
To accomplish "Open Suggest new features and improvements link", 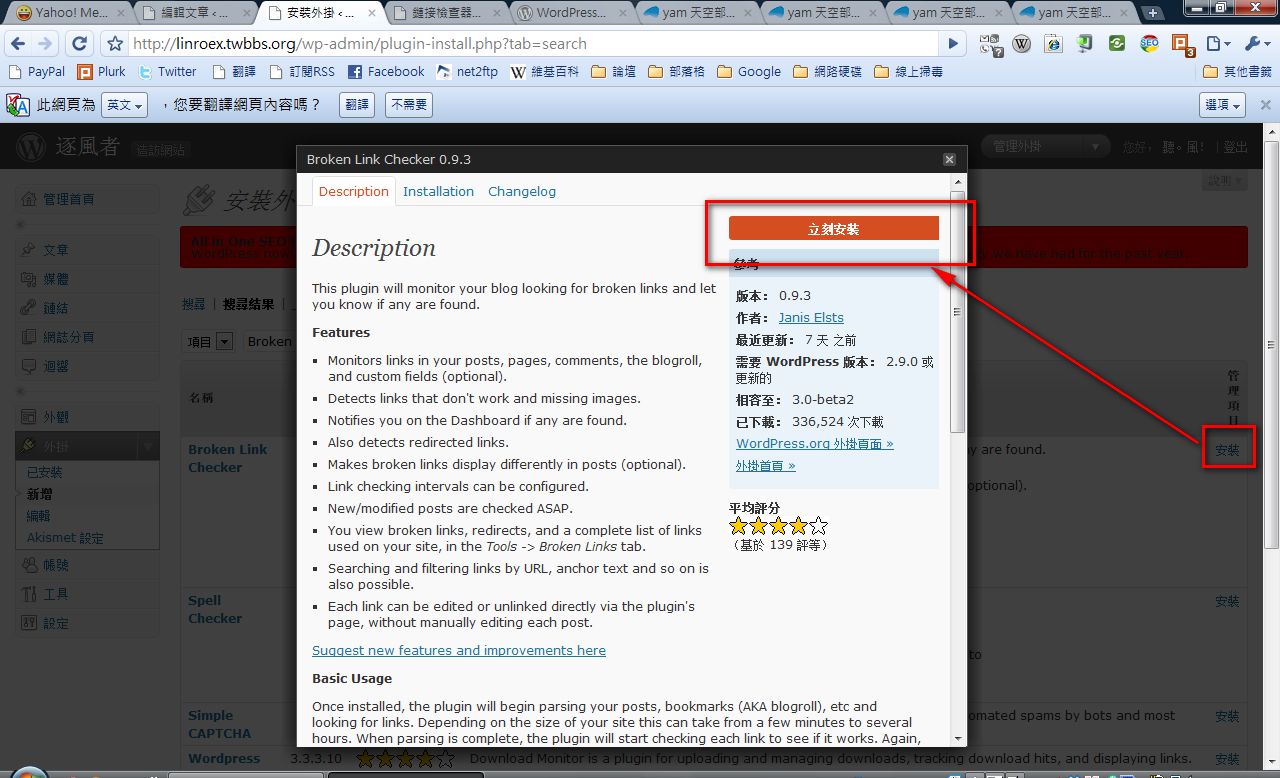I will click(x=459, y=650).
